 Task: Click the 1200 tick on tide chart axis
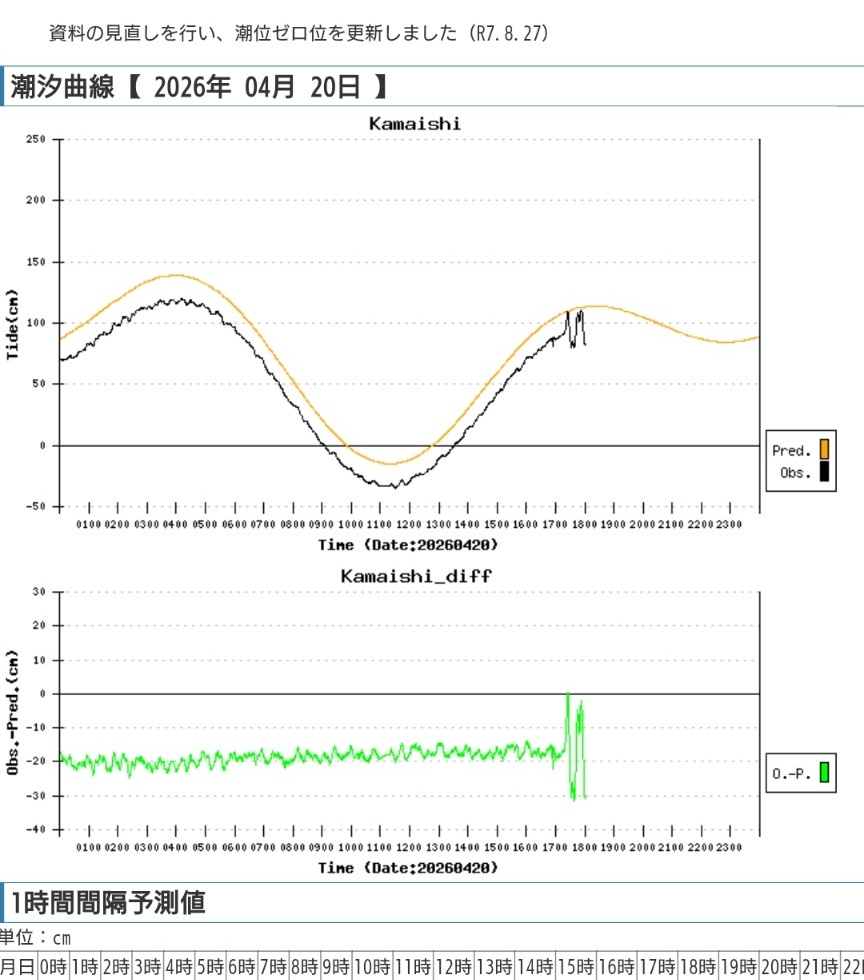coord(408,524)
